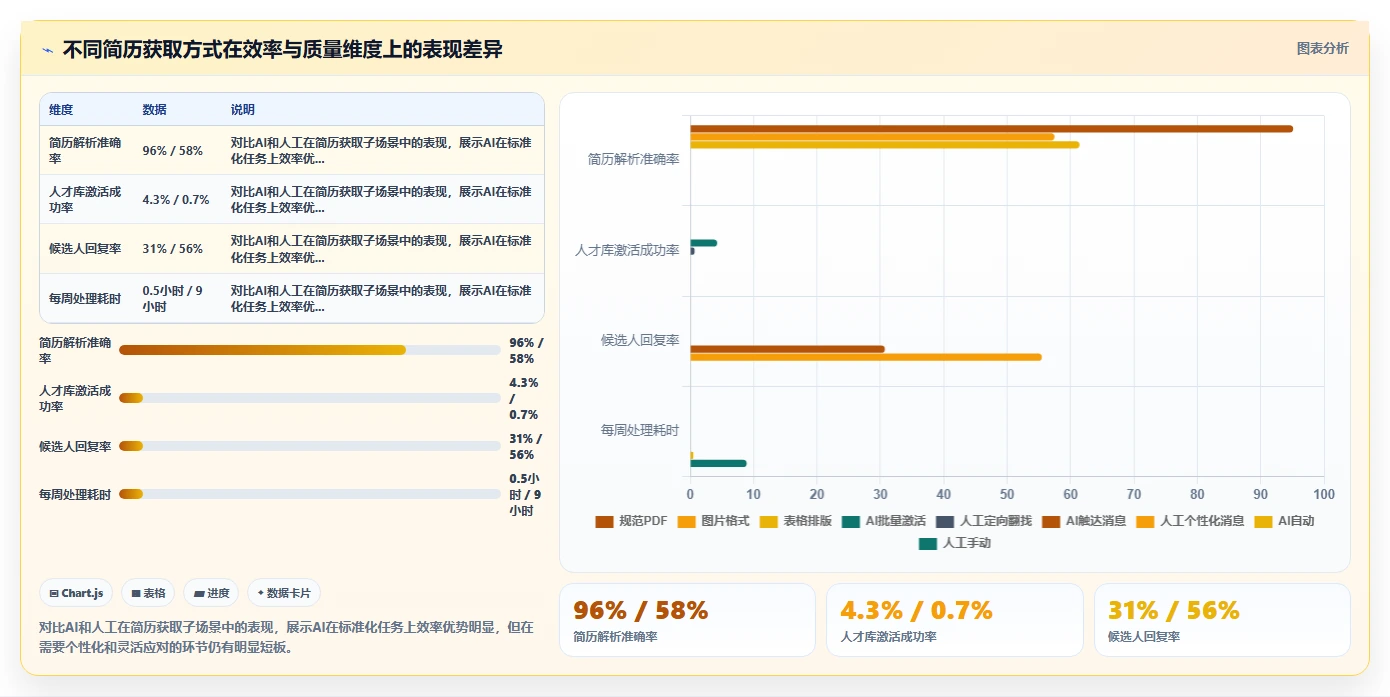Image resolution: width=1390 pixels, height=697 pixels.
Task: Click 人才库激活成功率 row label in table
Action: pos(85,200)
